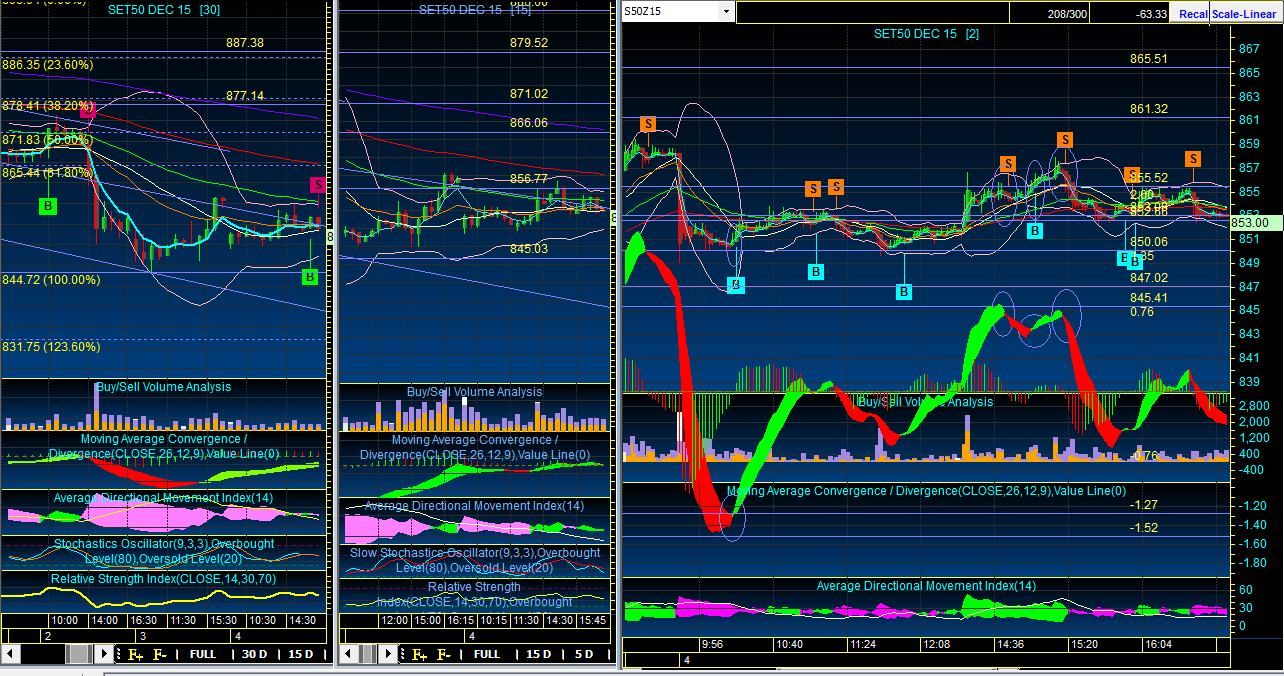Select the cyan B marker just below 853 near 14:36
The image size is (1284, 676).
1035,231
